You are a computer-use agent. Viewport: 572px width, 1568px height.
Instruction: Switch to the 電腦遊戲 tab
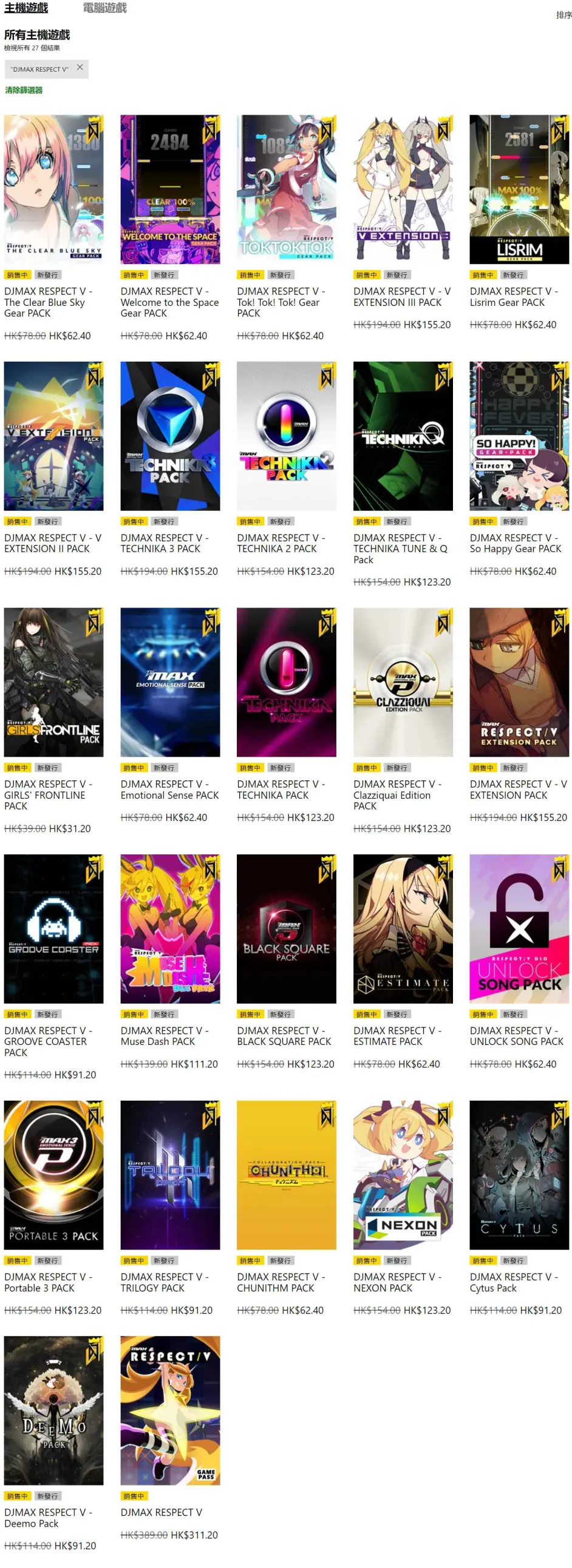[x=105, y=8]
